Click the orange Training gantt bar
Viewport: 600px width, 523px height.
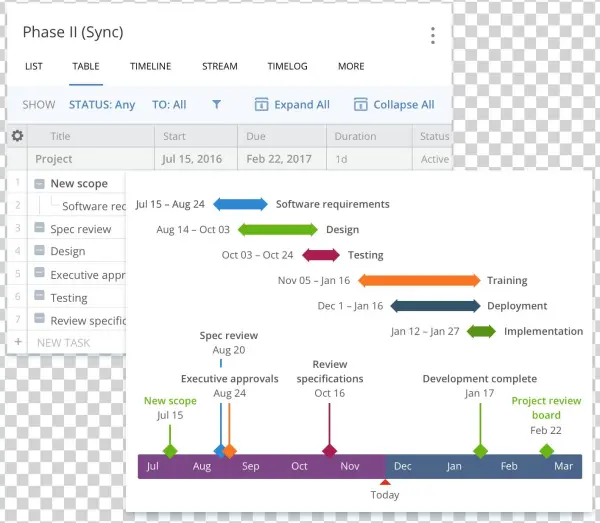click(x=419, y=280)
